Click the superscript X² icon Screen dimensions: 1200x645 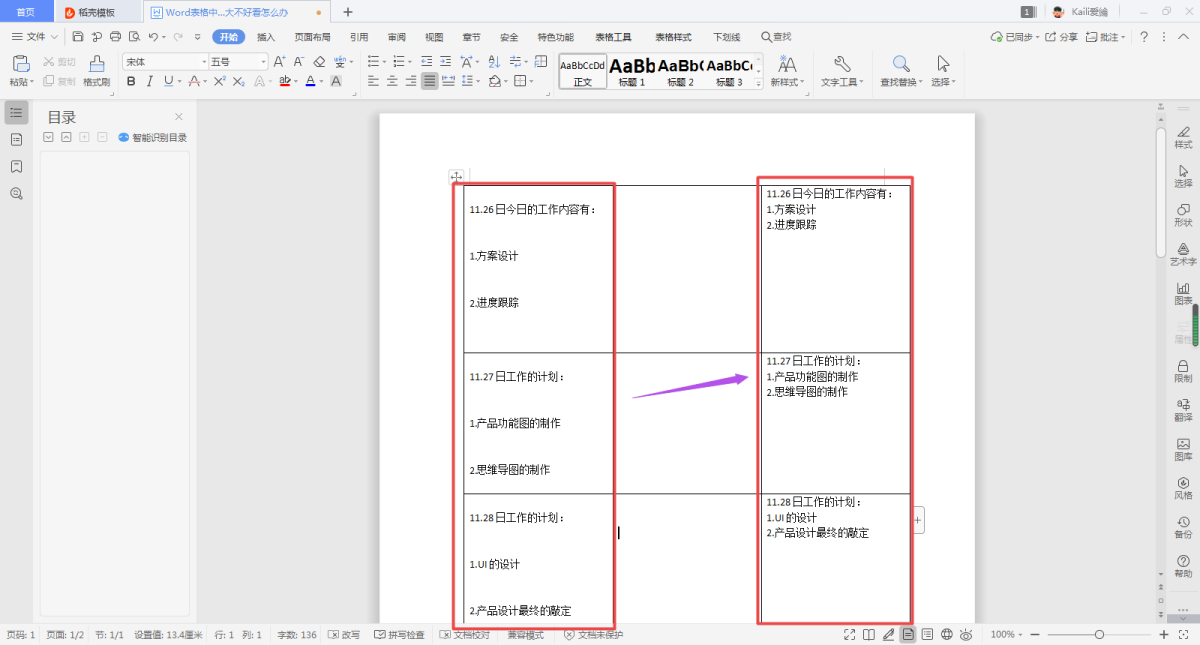220,81
